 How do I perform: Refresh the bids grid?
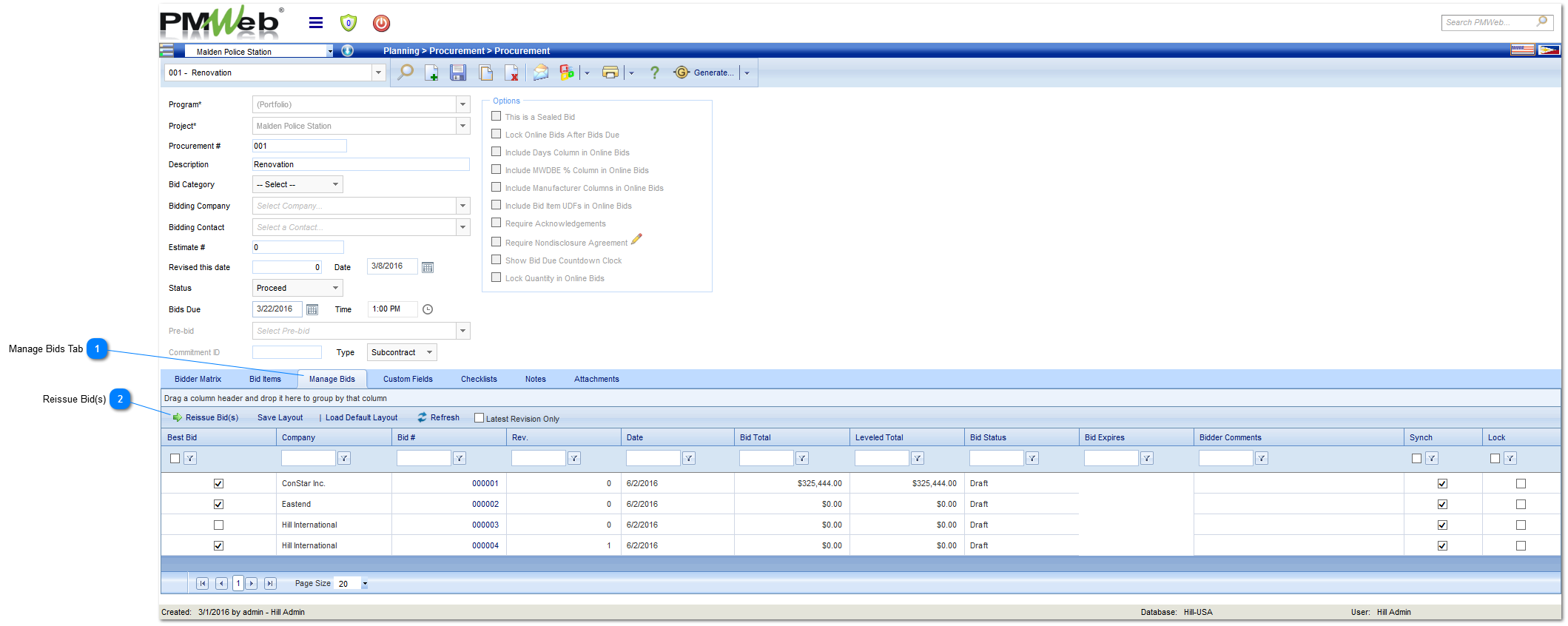coord(438,417)
